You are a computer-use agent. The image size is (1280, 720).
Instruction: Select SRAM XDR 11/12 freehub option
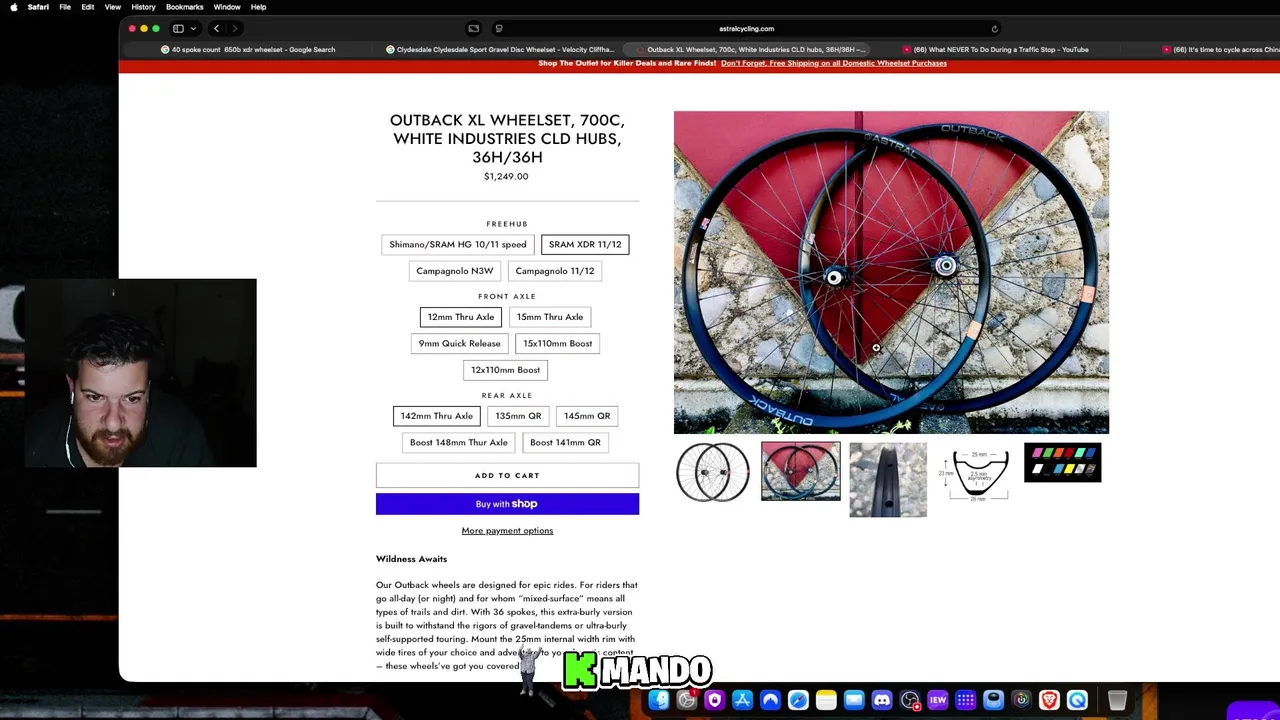(585, 244)
